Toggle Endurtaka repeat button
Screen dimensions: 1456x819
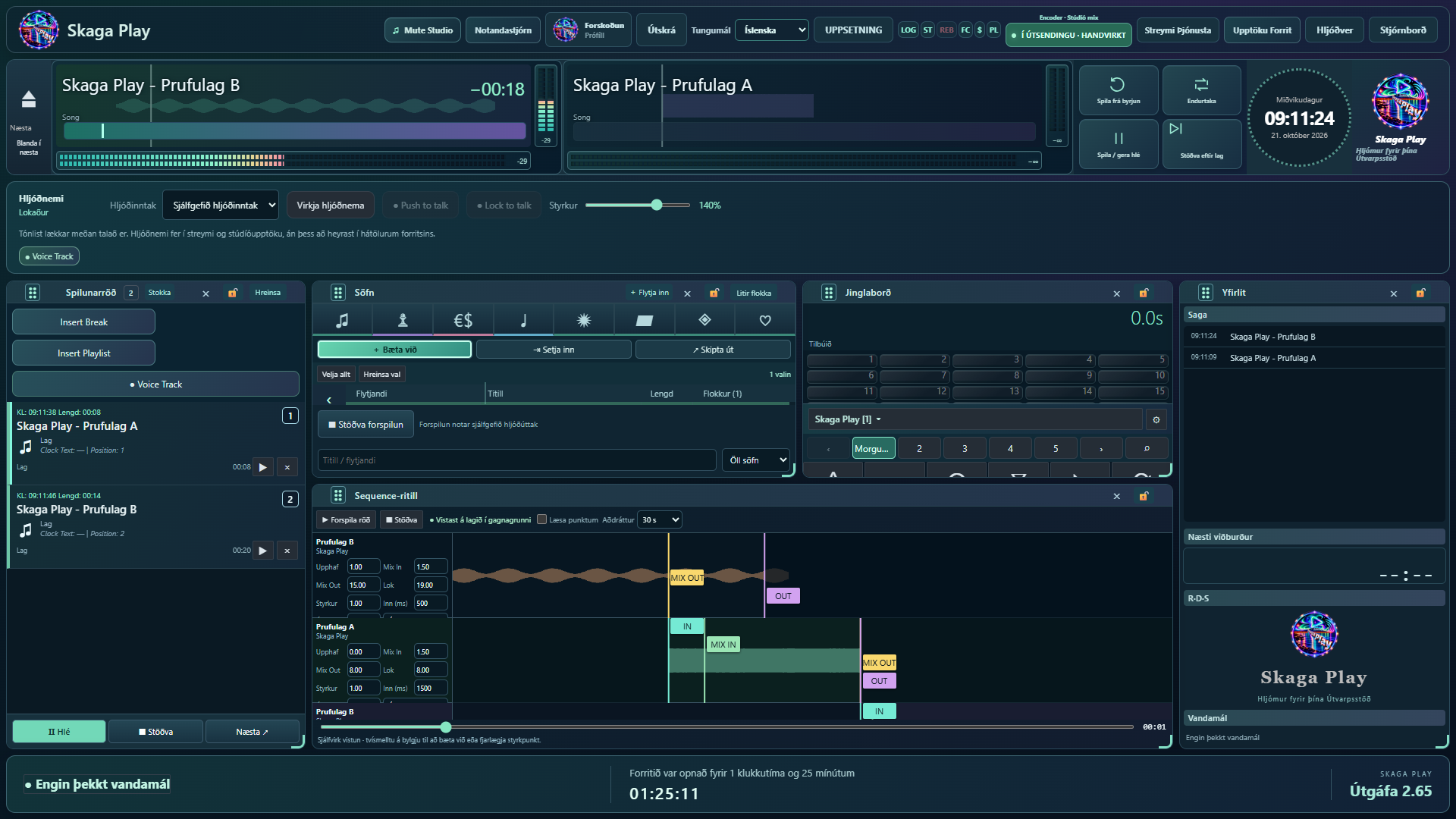[1201, 89]
